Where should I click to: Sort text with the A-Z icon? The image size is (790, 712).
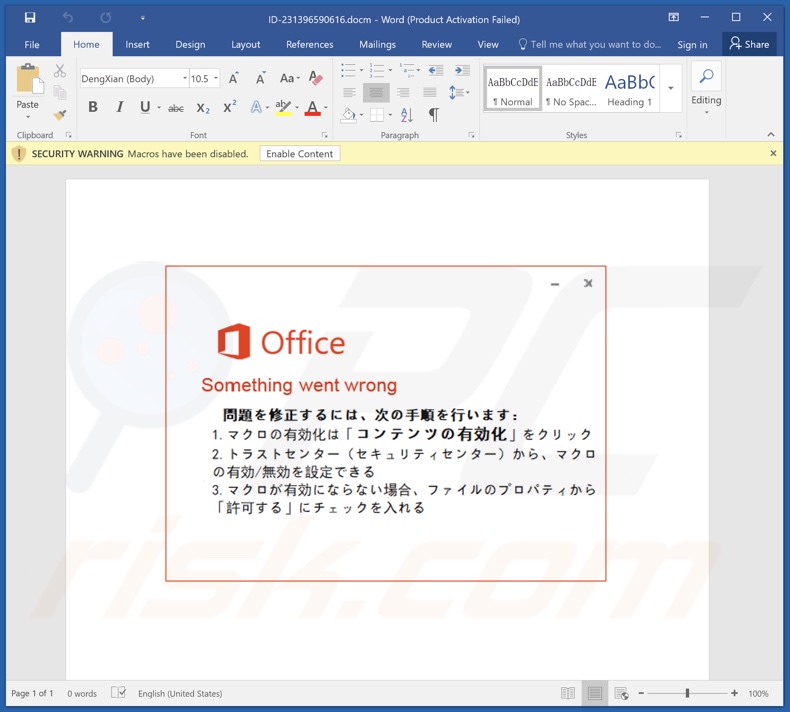point(407,115)
